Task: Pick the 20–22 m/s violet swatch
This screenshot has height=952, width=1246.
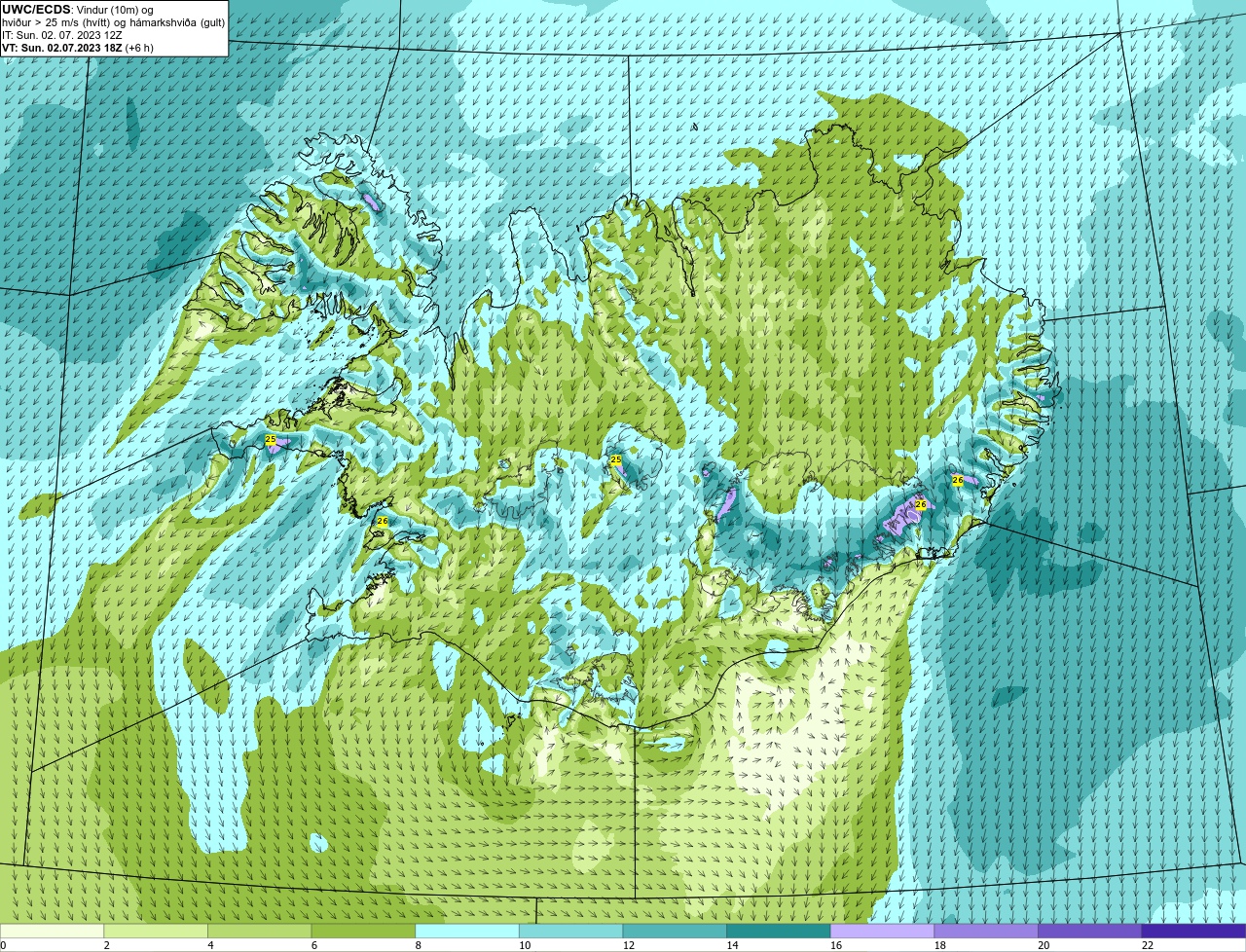Action: point(1090,931)
